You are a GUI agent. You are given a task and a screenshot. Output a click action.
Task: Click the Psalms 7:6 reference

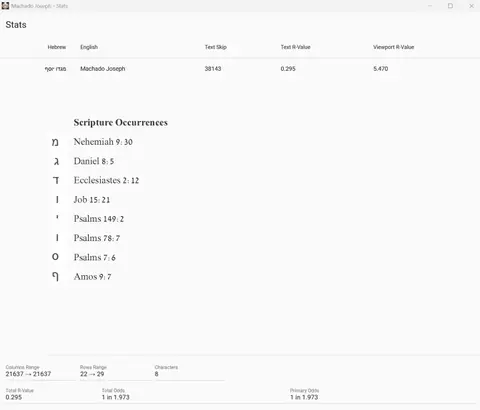(94, 257)
